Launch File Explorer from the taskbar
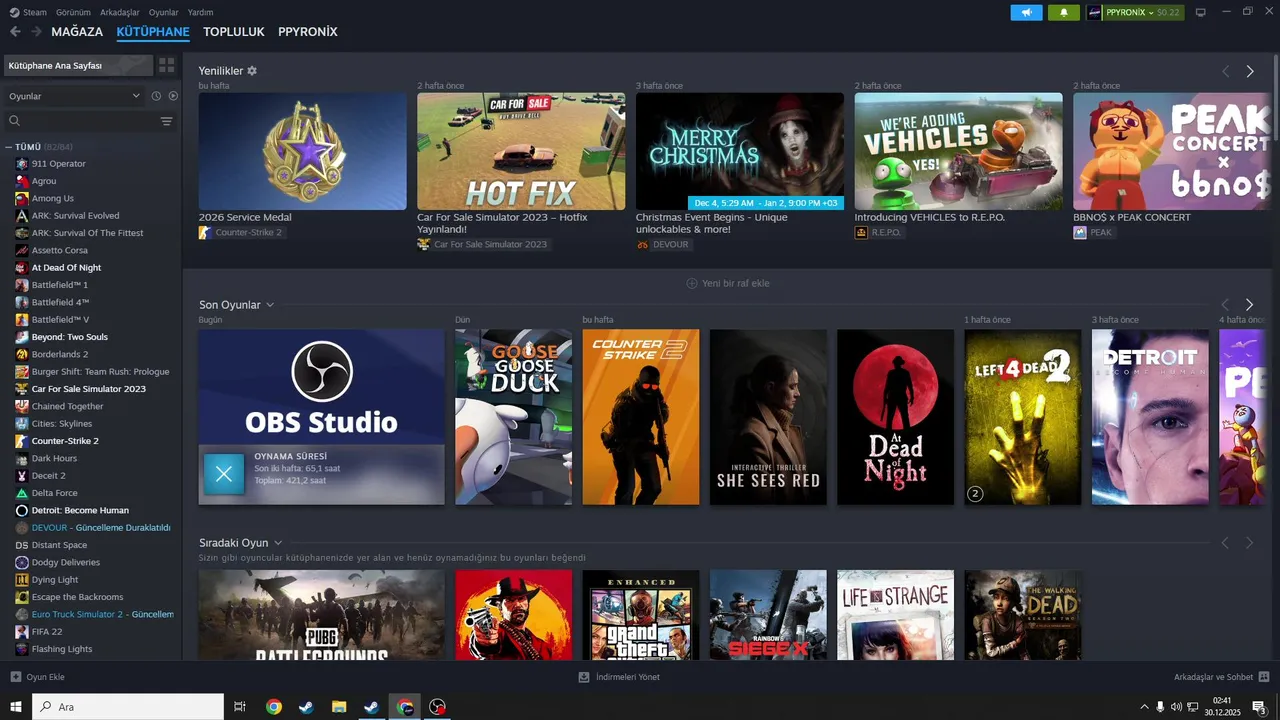 (339, 707)
